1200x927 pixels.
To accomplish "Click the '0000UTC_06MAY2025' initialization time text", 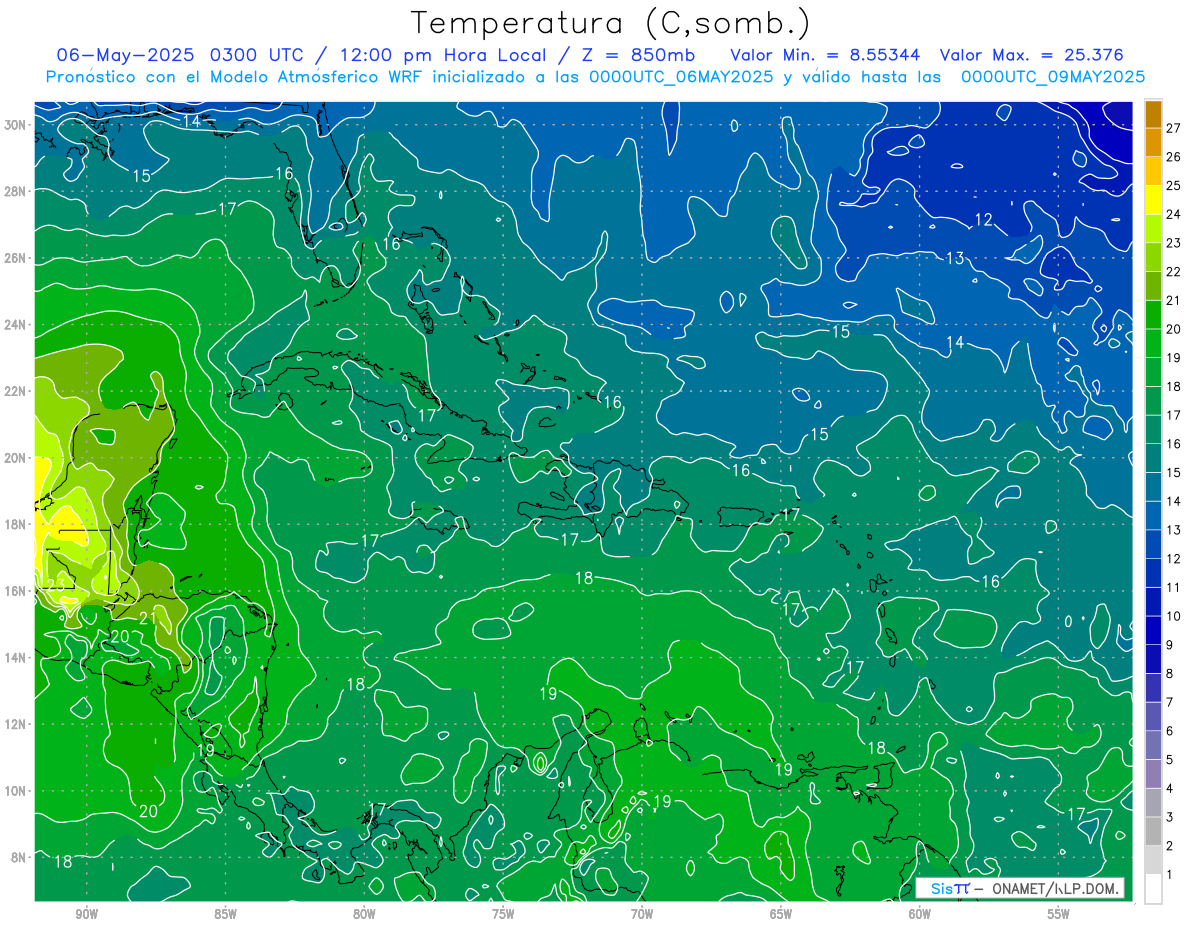I will coord(681,77).
